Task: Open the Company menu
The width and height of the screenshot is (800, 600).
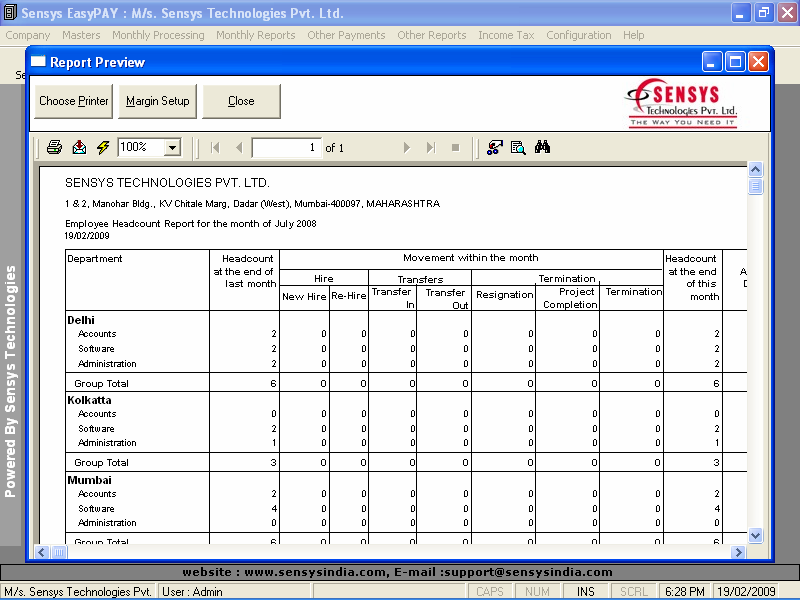Action: pyautogui.click(x=28, y=35)
